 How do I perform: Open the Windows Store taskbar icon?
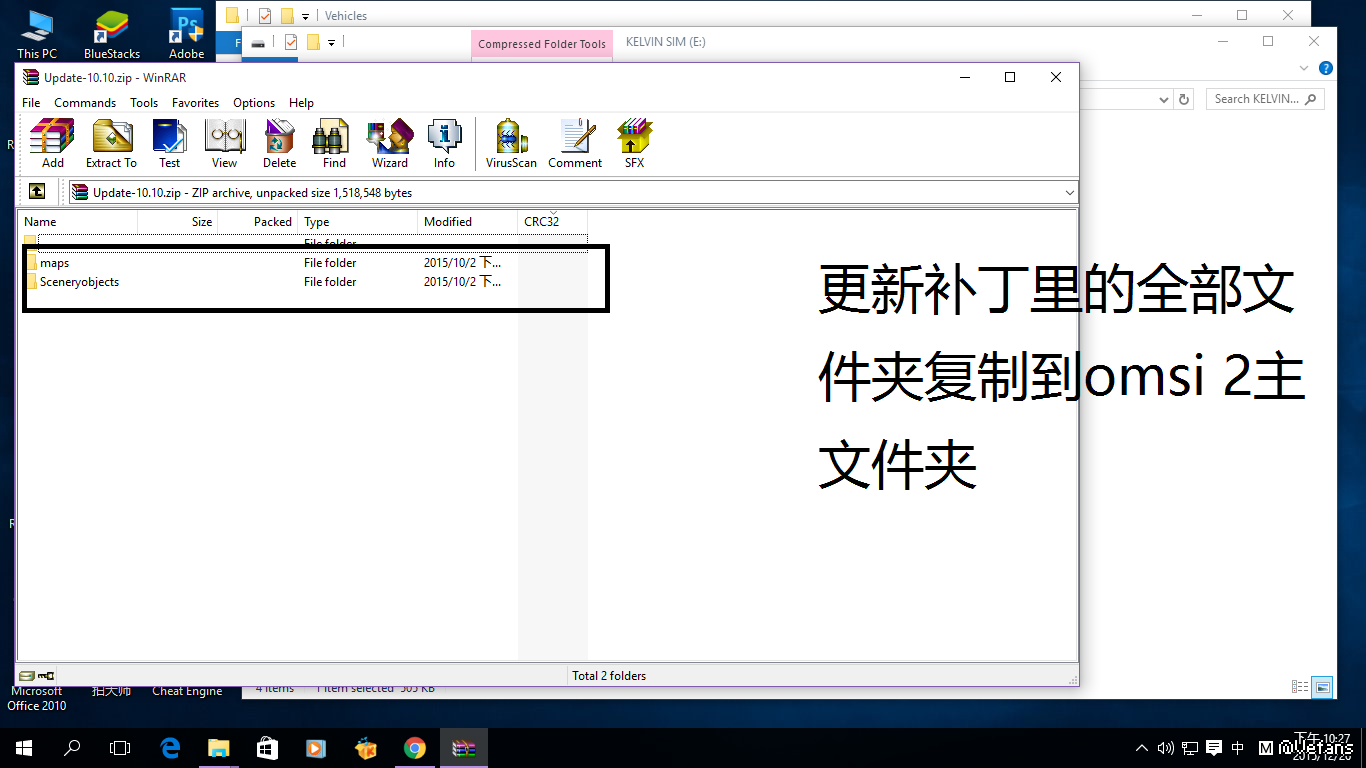coord(267,748)
